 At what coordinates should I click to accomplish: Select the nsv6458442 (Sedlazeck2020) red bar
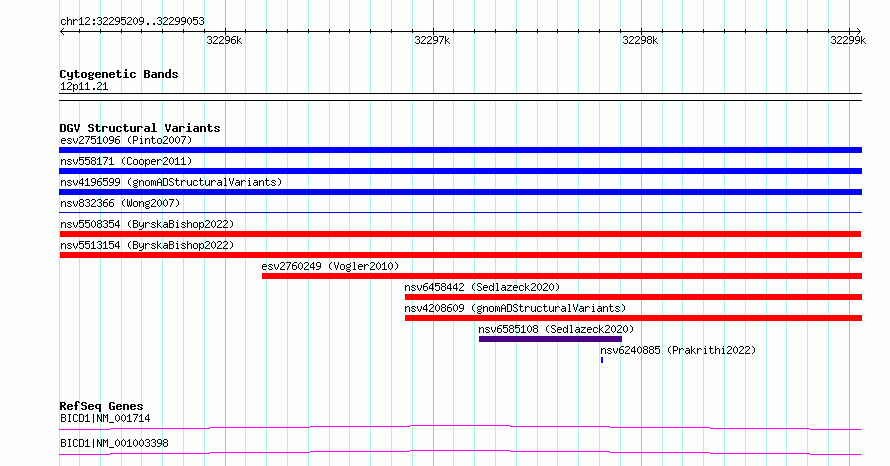point(633,297)
